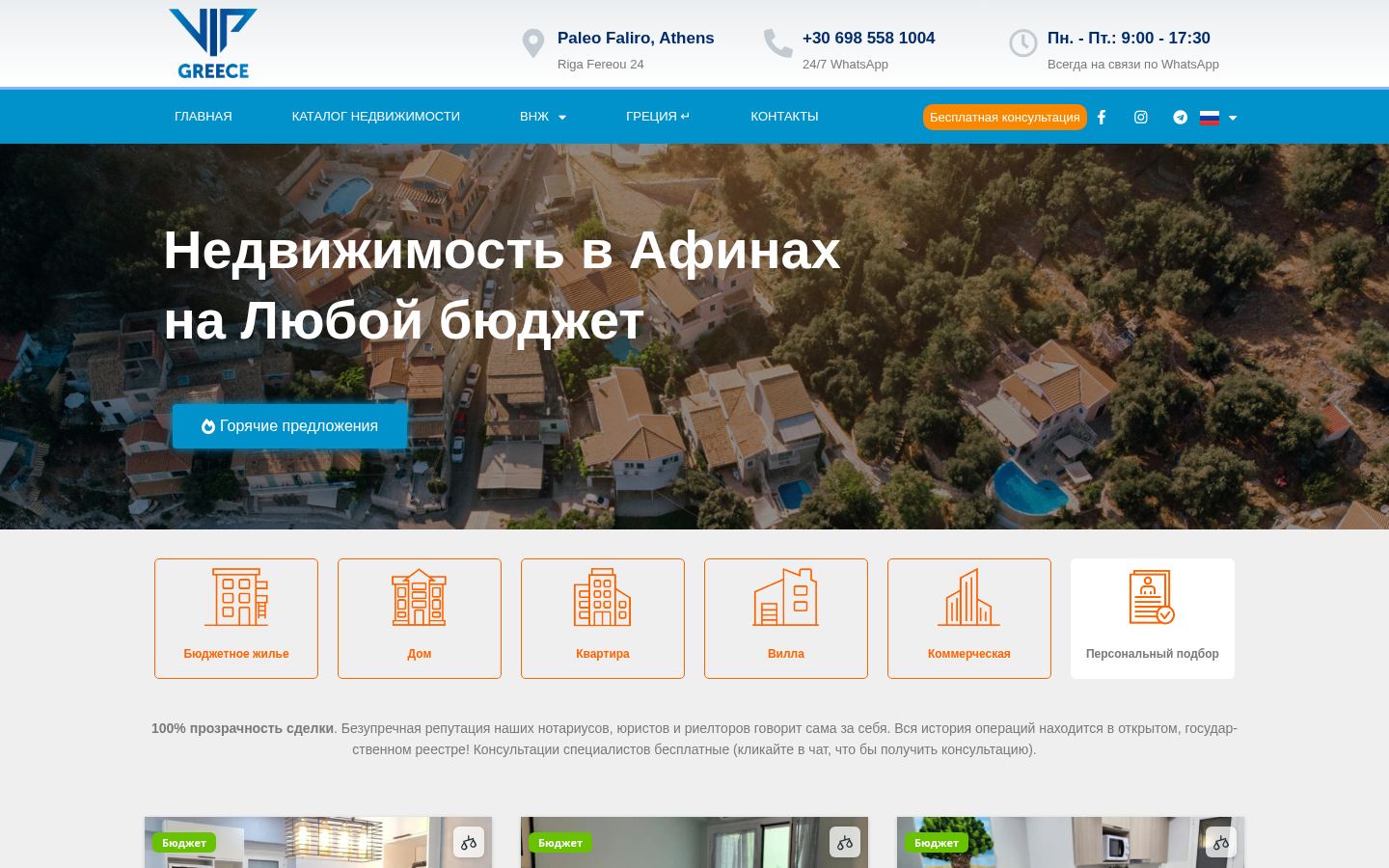Image resolution: width=1389 pixels, height=868 pixels.
Task: Open Персональный подбор document icon
Action: click(1152, 597)
